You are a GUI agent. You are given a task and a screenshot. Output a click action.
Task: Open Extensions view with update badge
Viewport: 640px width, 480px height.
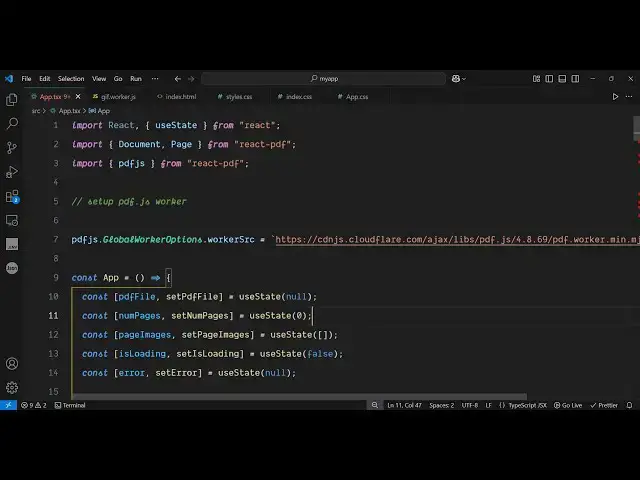point(12,197)
